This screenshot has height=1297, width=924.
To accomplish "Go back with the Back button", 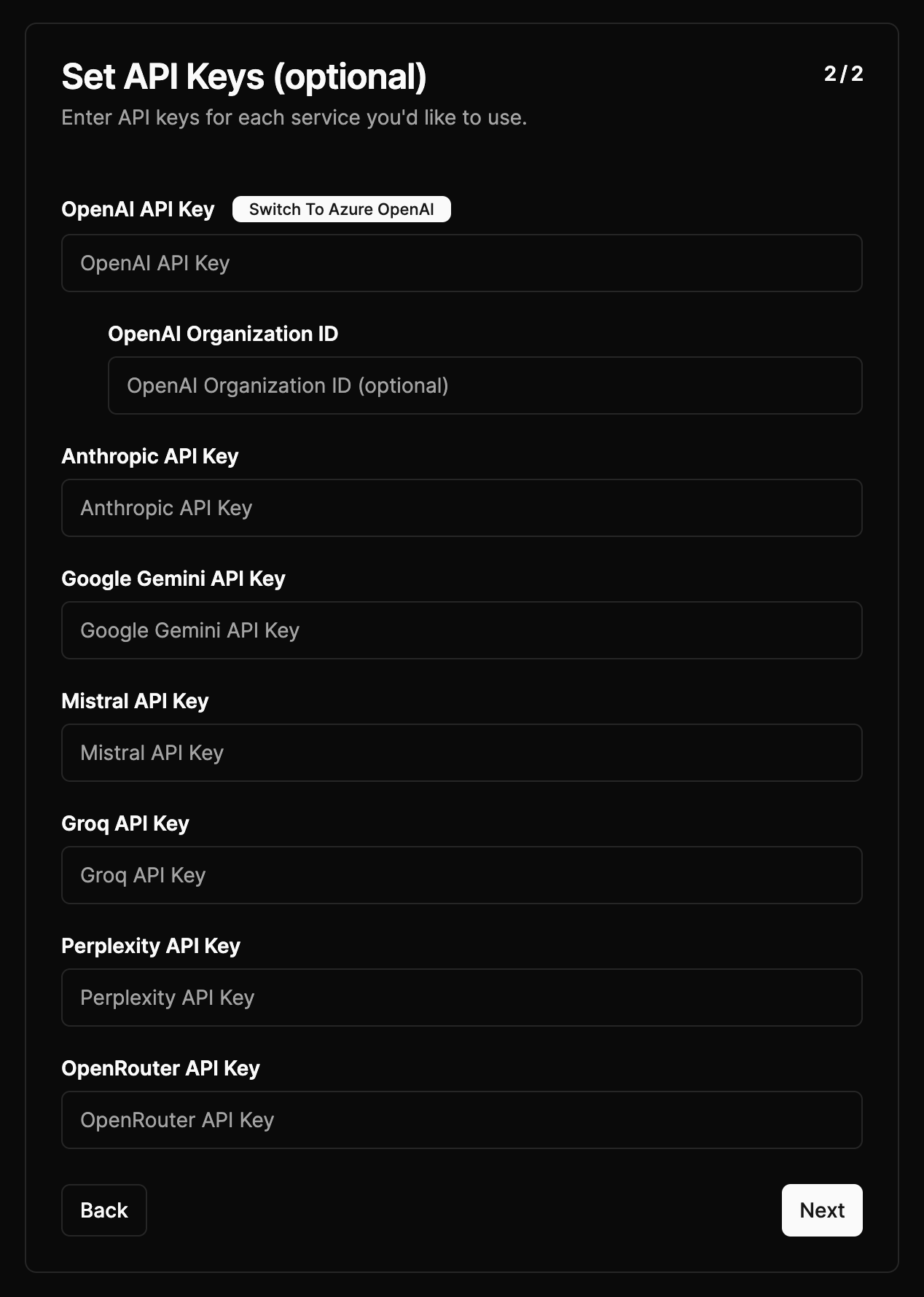I will pos(103,1210).
